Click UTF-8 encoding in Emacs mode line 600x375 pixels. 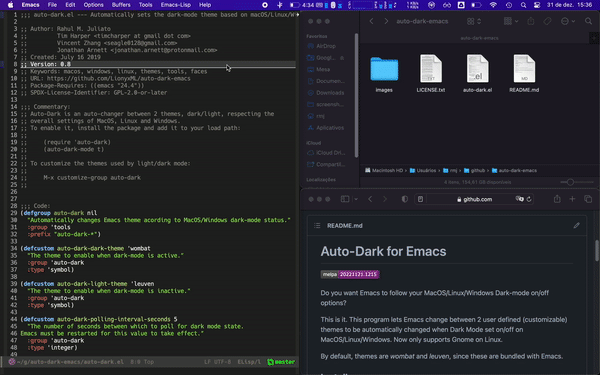pyautogui.click(x=223, y=362)
